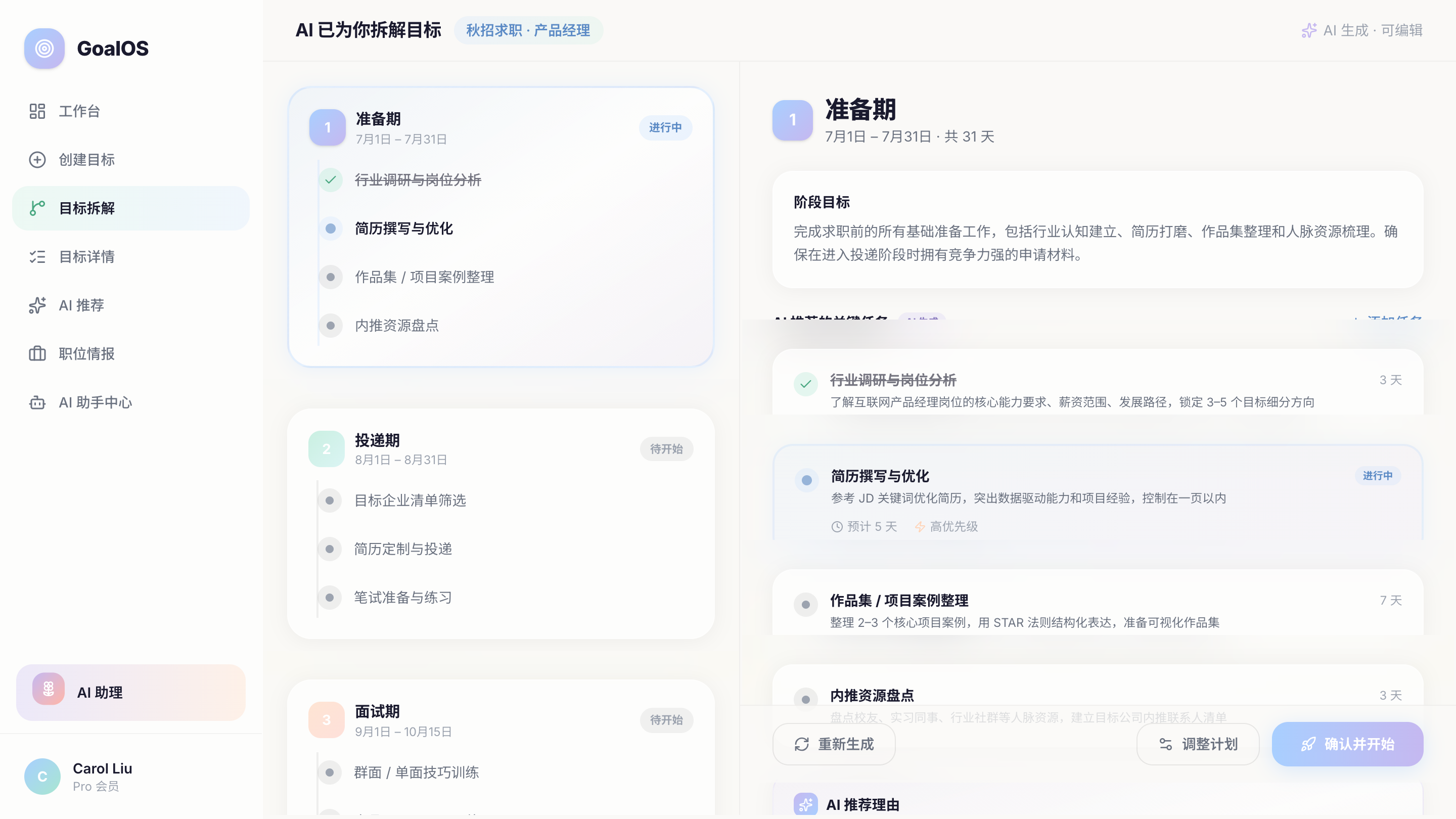Toggle the status dot of 目标企业清单筛选
This screenshot has width=1456, height=819.
[330, 501]
